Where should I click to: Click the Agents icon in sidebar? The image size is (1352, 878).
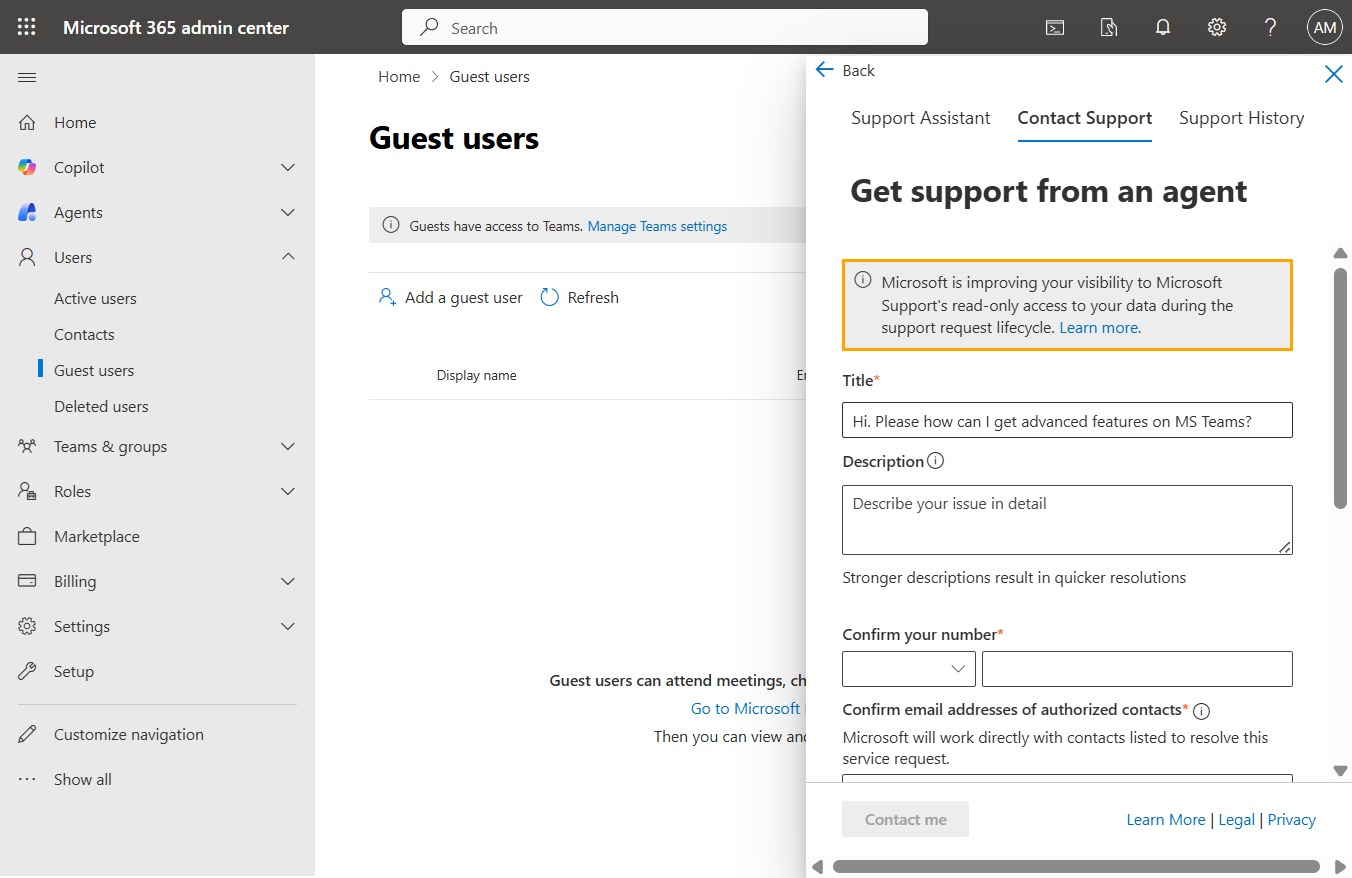click(27, 212)
